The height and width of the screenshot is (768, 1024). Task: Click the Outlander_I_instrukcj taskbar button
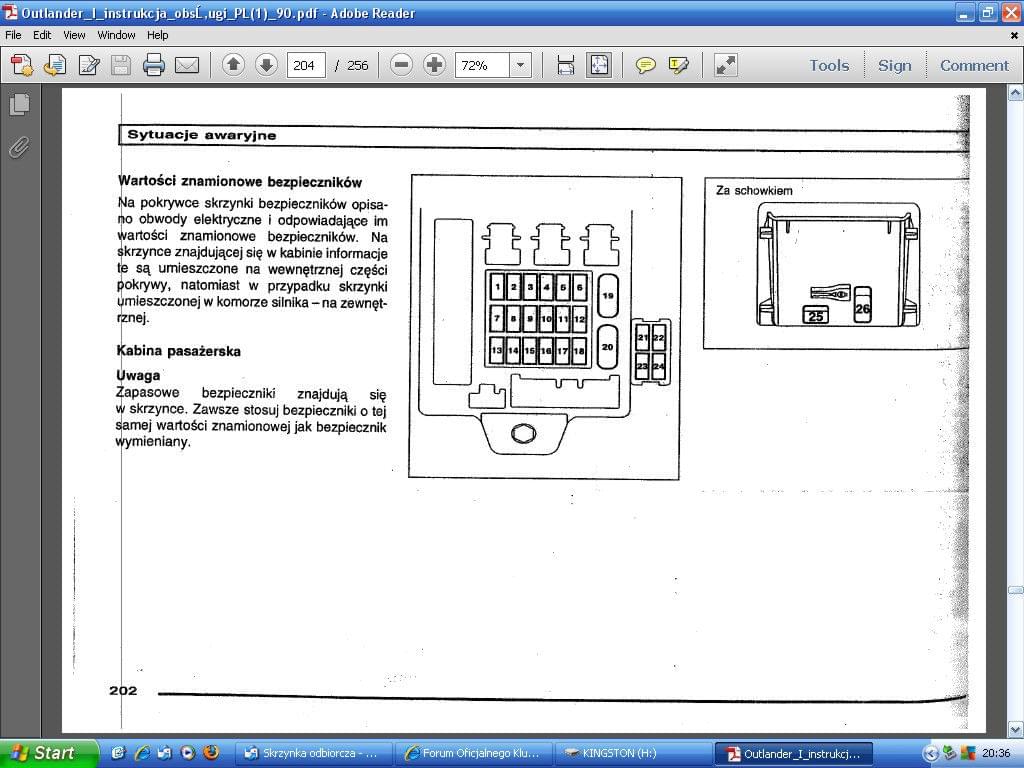(x=794, y=754)
